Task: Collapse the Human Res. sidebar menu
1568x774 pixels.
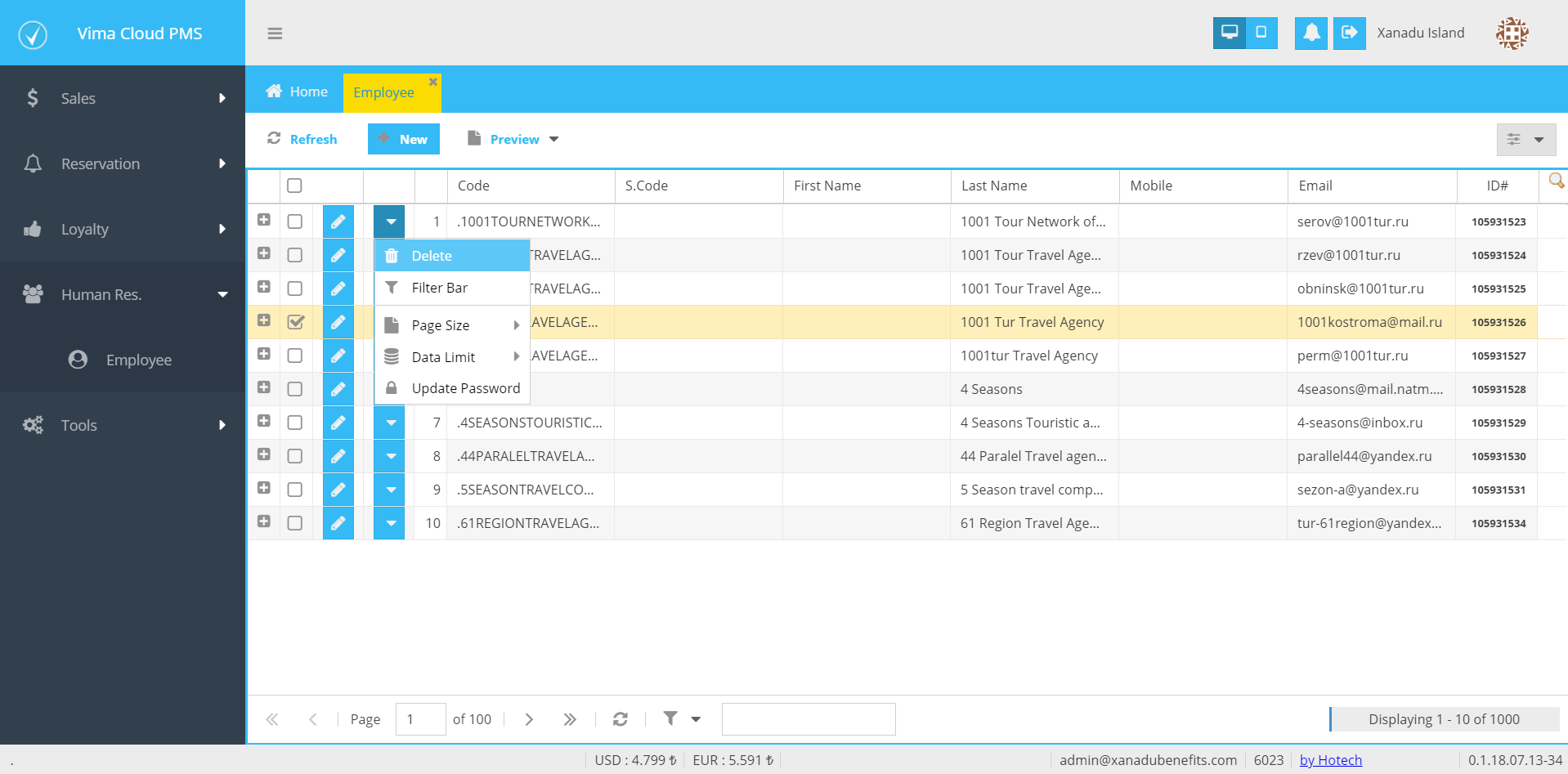Action: (123, 294)
